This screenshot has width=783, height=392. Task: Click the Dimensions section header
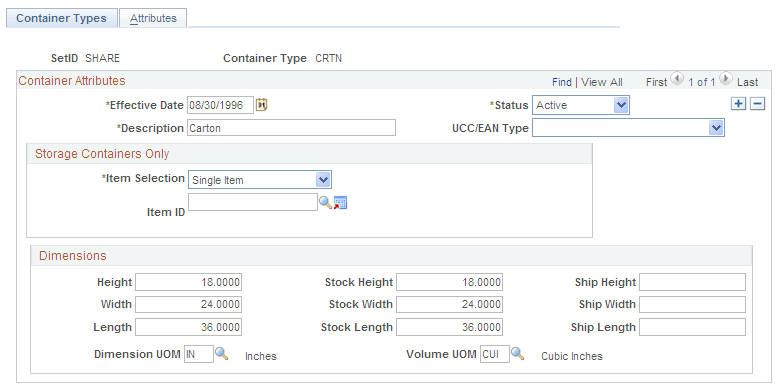[73, 256]
